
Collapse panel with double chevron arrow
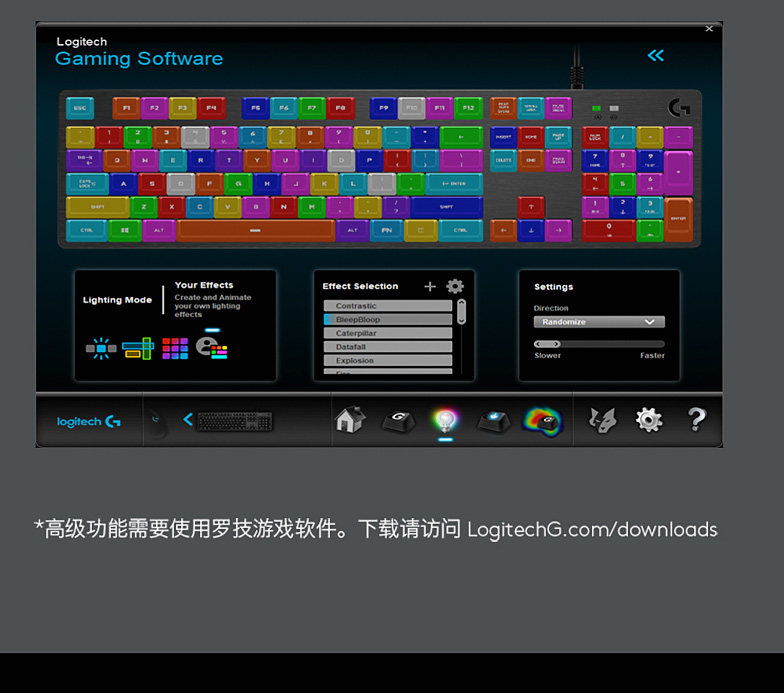(x=656, y=55)
